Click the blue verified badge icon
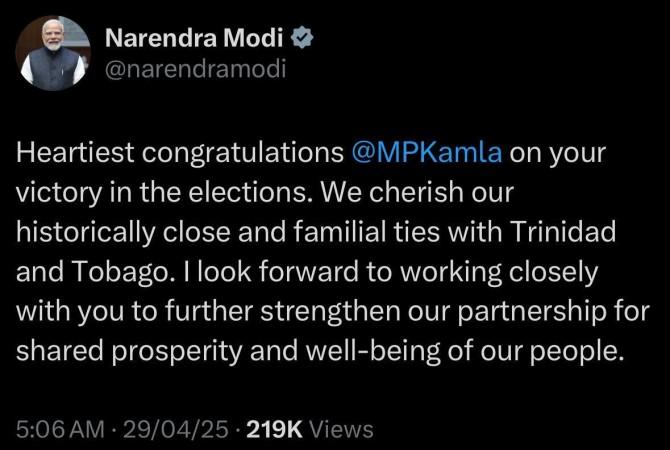 [299, 39]
